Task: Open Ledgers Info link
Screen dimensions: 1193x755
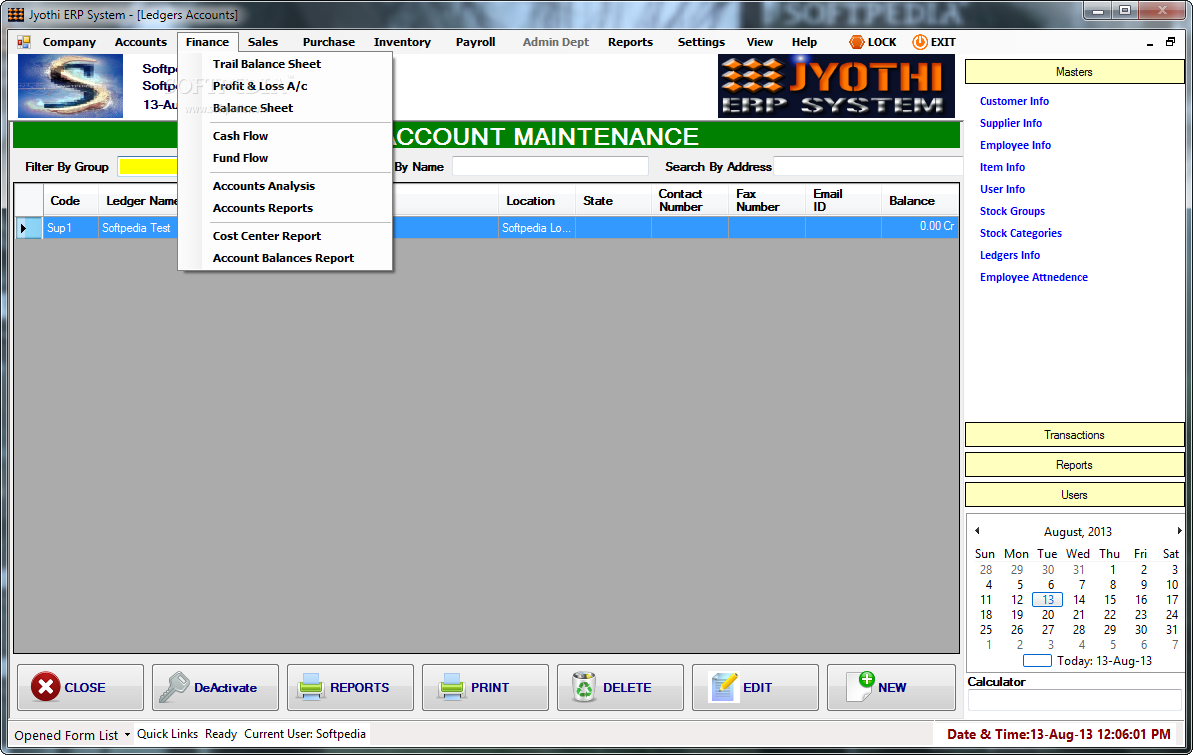Action: point(1010,255)
